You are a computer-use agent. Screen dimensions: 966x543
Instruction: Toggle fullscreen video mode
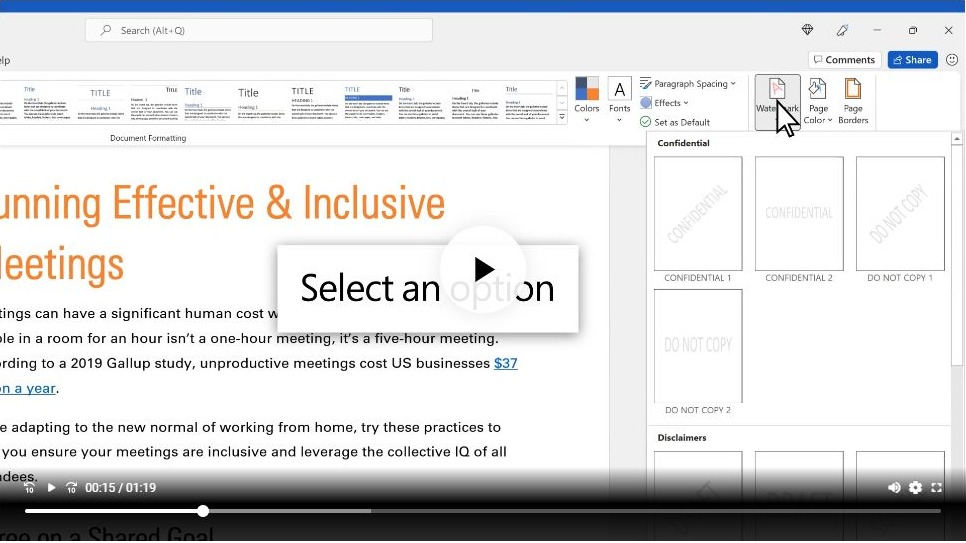click(936, 488)
